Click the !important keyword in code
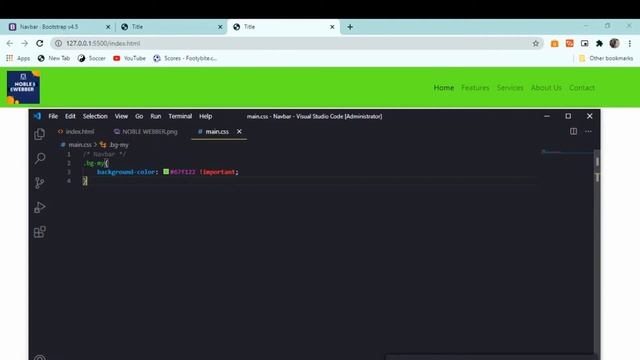Viewport: 640px width, 360px height. (217, 172)
